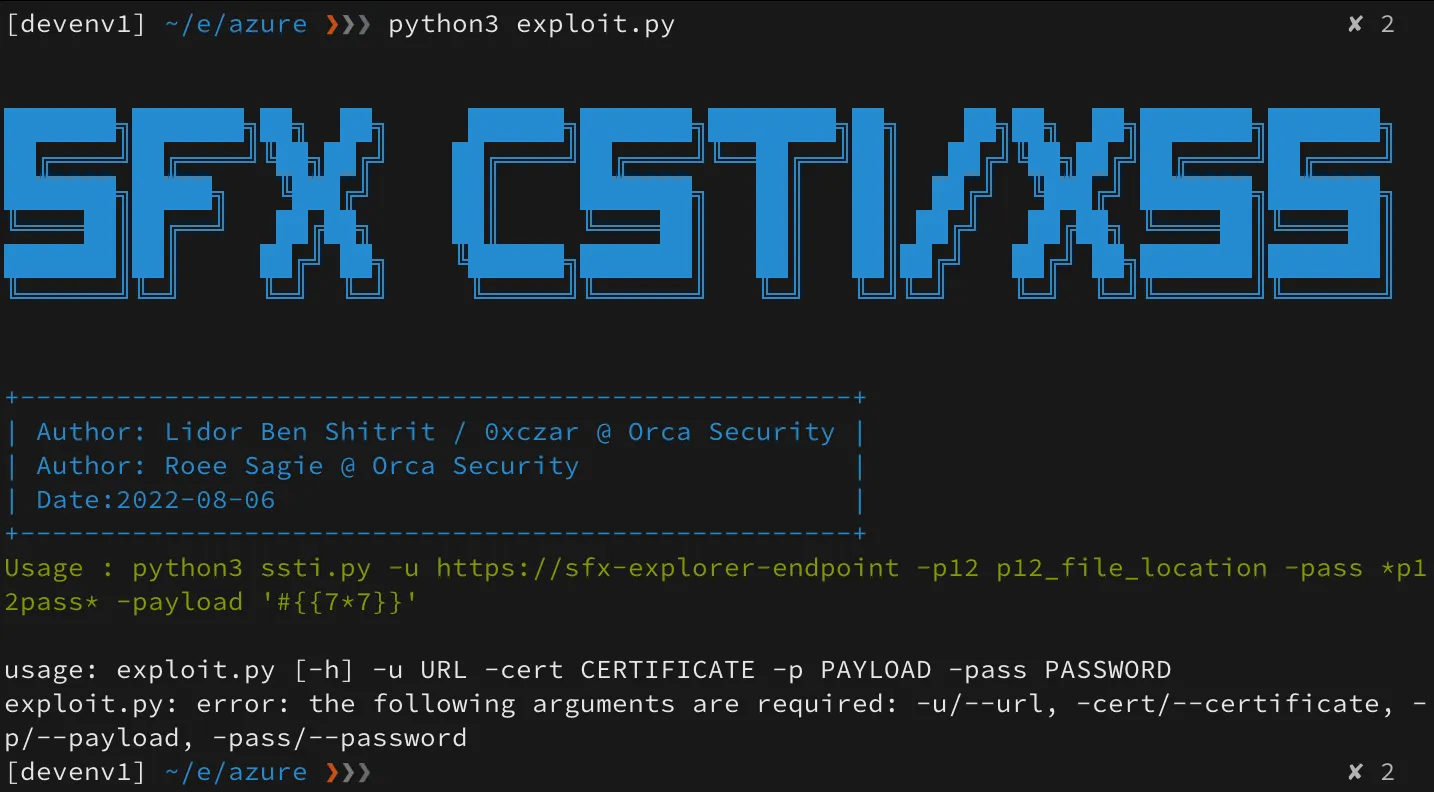Click the bottom '[devenv1]' environment label
1434x792 pixels.
[x=76, y=772]
